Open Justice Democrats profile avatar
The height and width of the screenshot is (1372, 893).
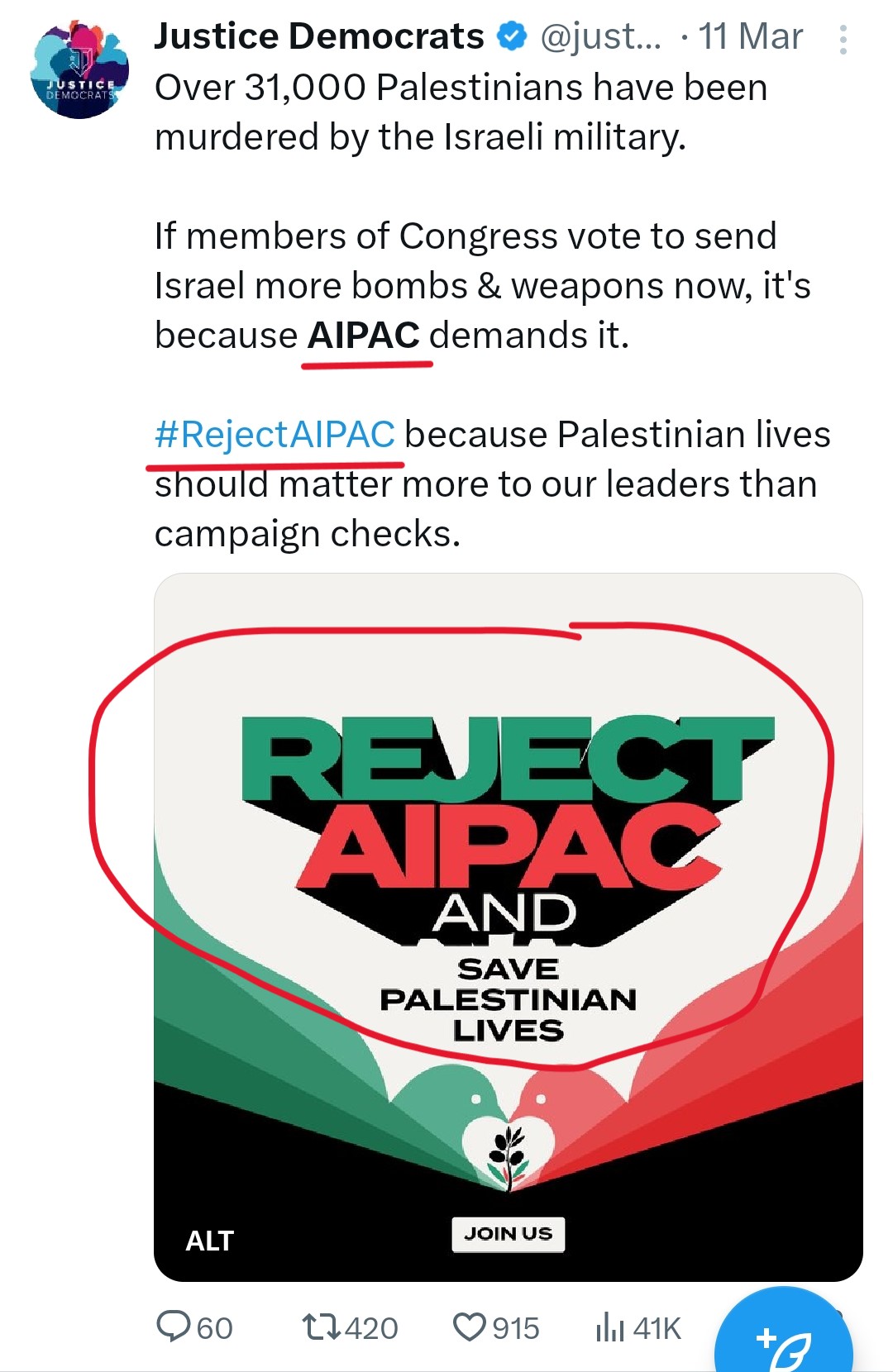point(79,71)
